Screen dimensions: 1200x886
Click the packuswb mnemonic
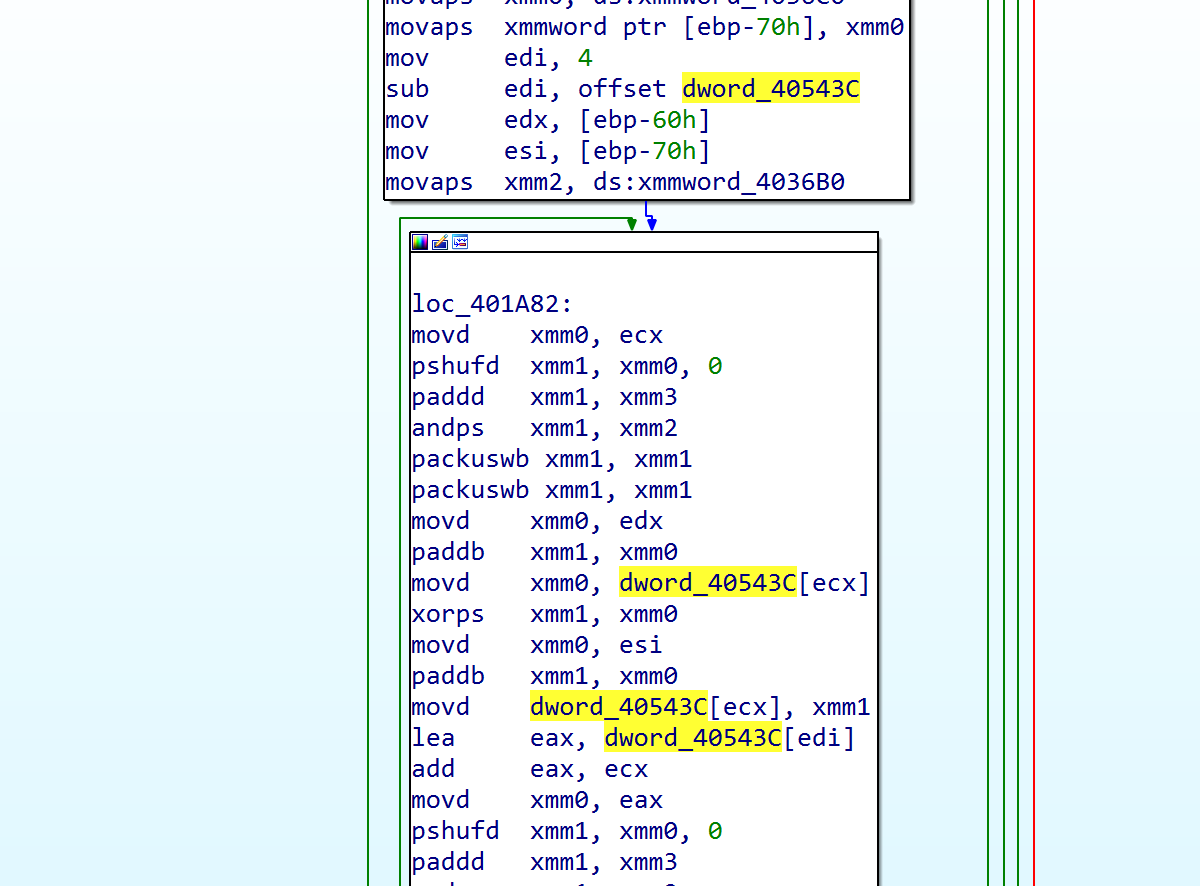[470, 458]
